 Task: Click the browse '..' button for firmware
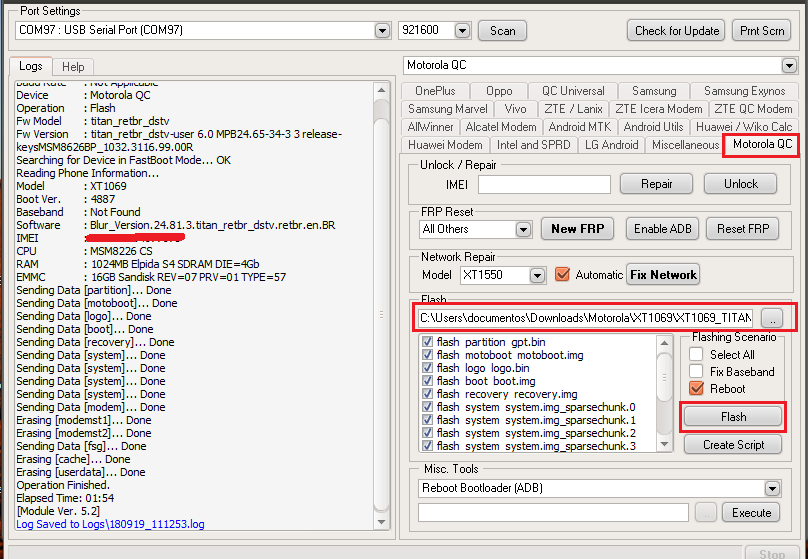pyautogui.click(x=772, y=318)
